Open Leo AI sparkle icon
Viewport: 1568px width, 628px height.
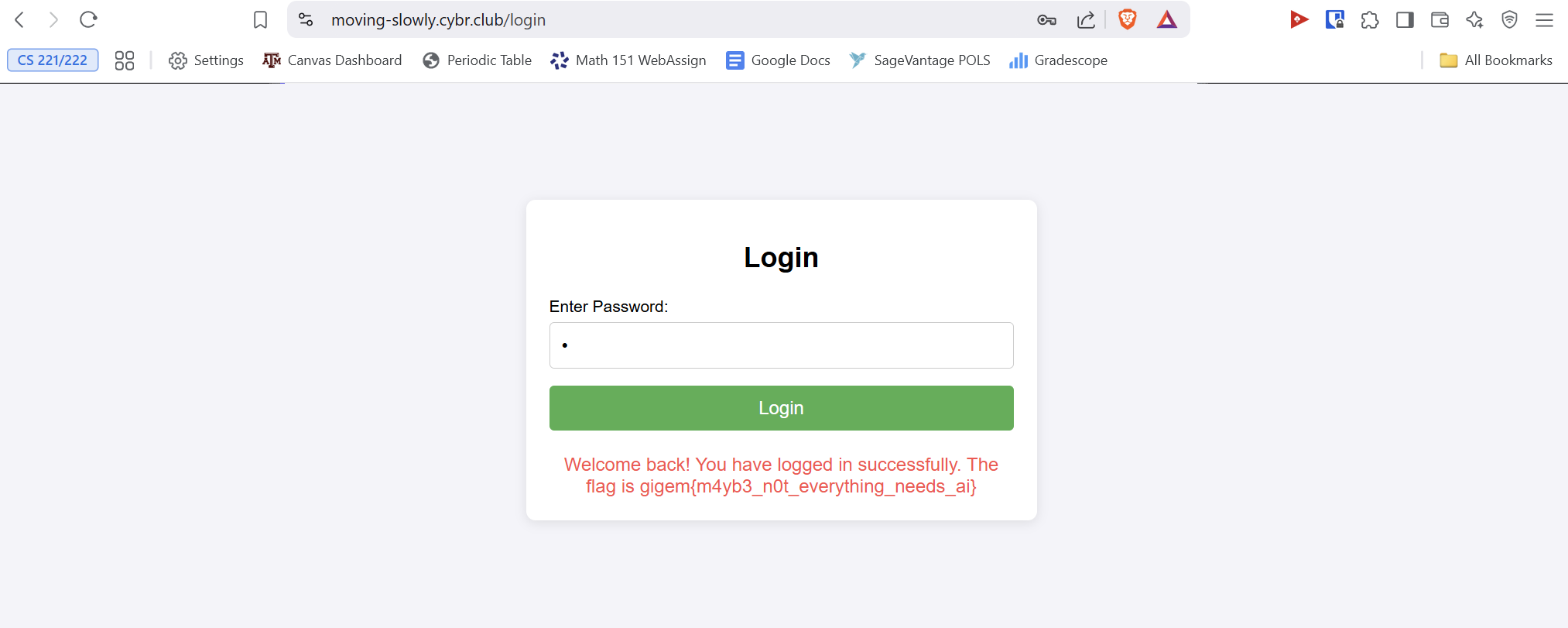click(x=1474, y=20)
